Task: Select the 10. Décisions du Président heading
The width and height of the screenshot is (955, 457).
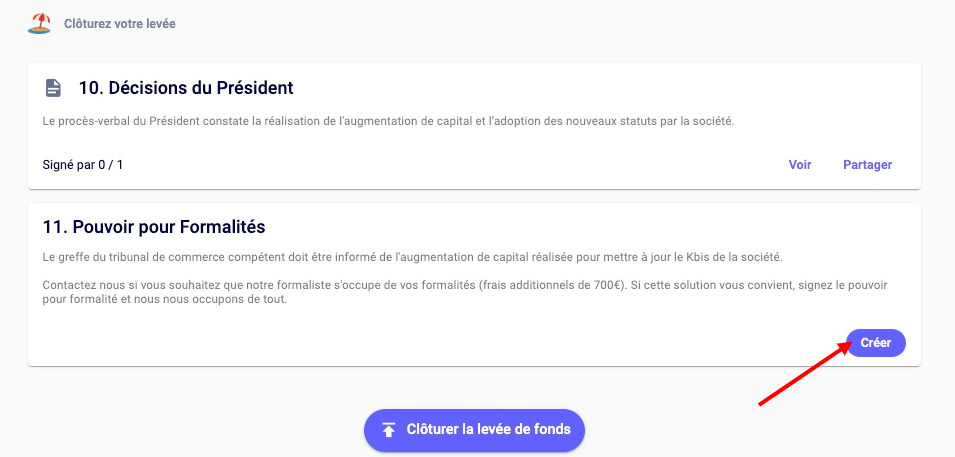Action: pyautogui.click(x=186, y=88)
